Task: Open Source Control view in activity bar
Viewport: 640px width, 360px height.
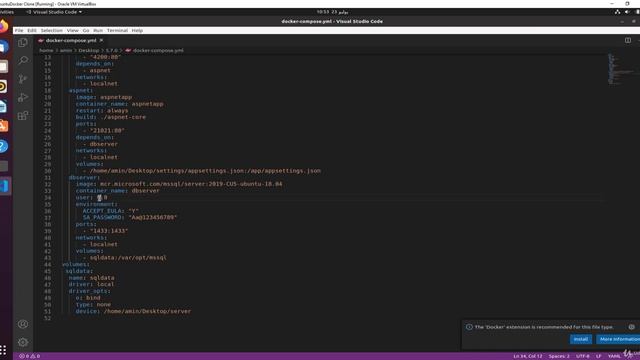Action: pos(23,79)
